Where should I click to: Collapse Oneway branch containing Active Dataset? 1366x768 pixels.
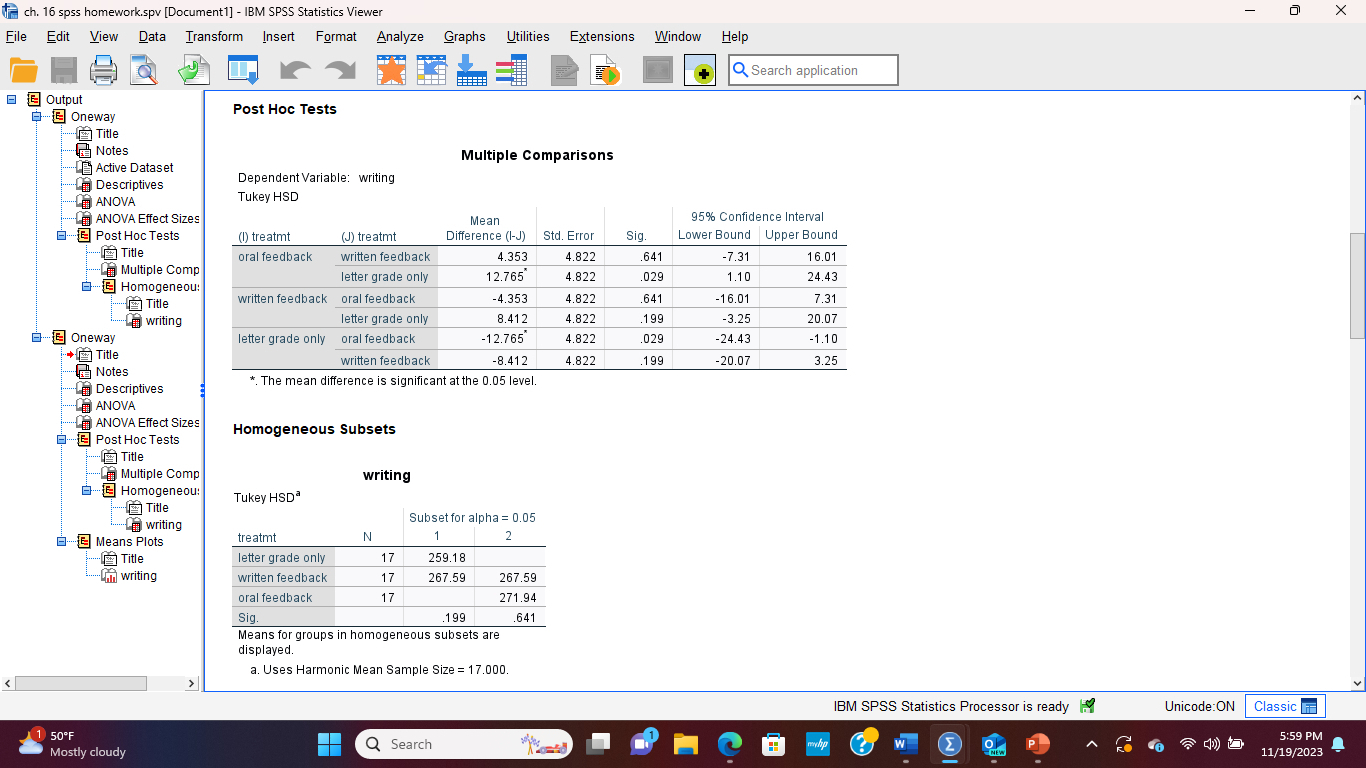(37, 116)
